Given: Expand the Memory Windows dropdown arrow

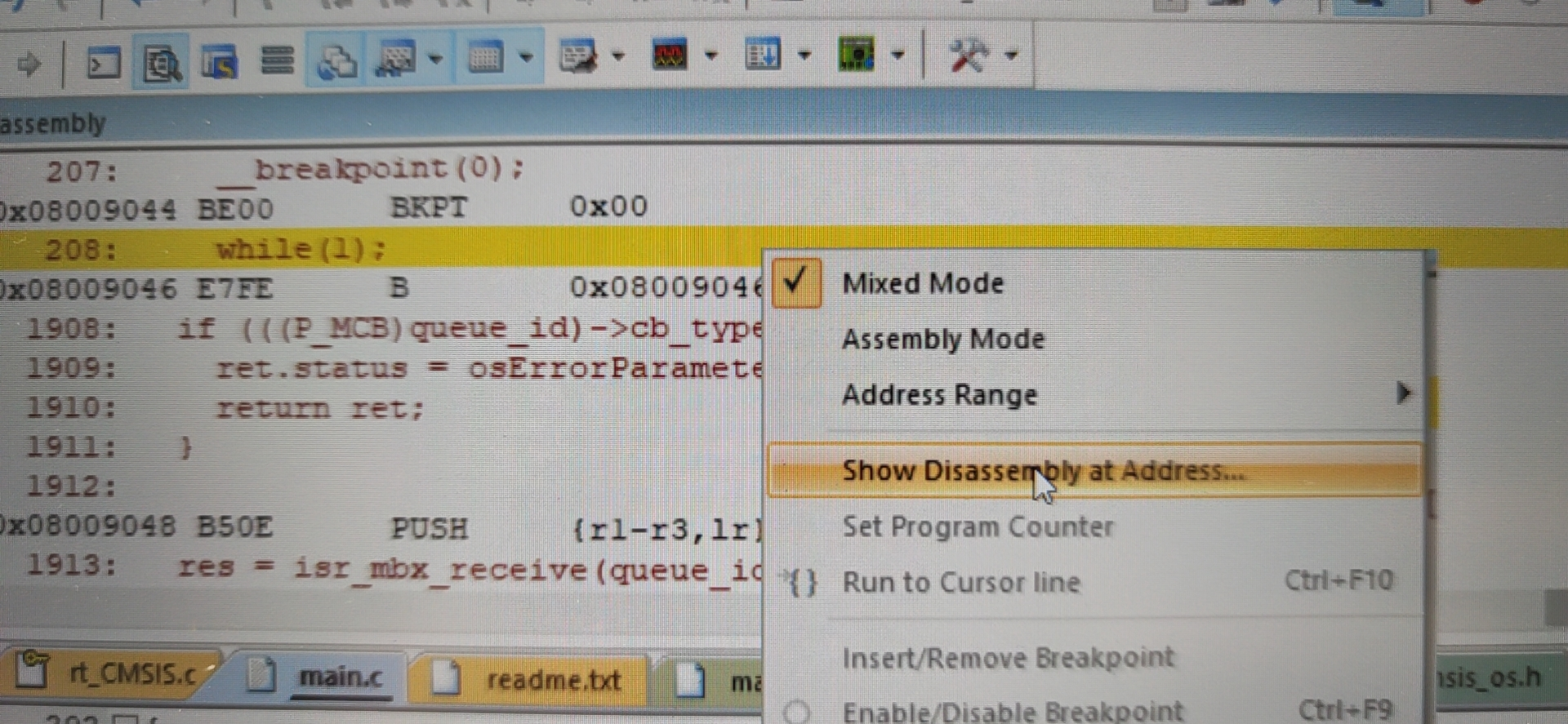Looking at the screenshot, I should point(526,57).
